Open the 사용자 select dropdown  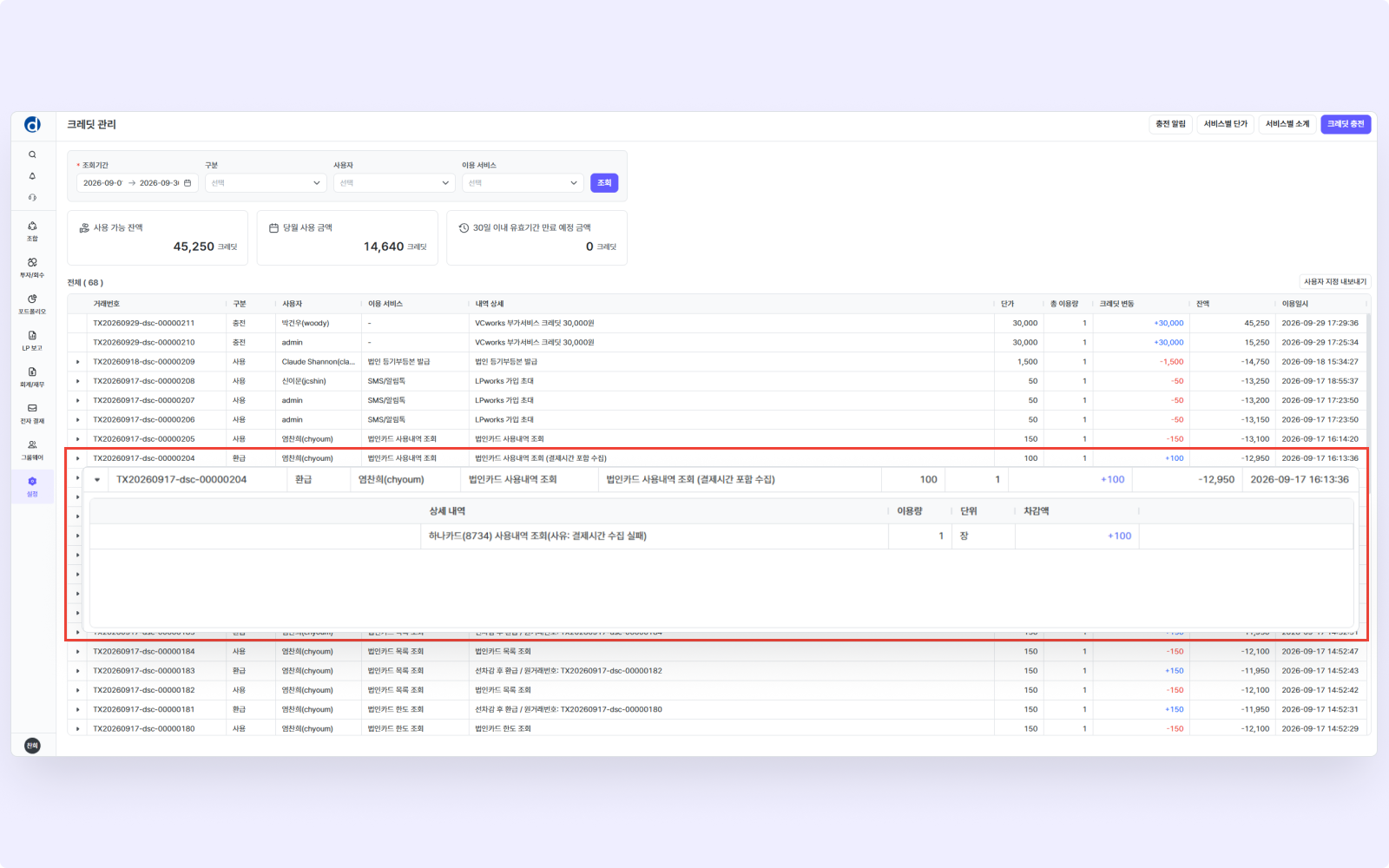[394, 183]
